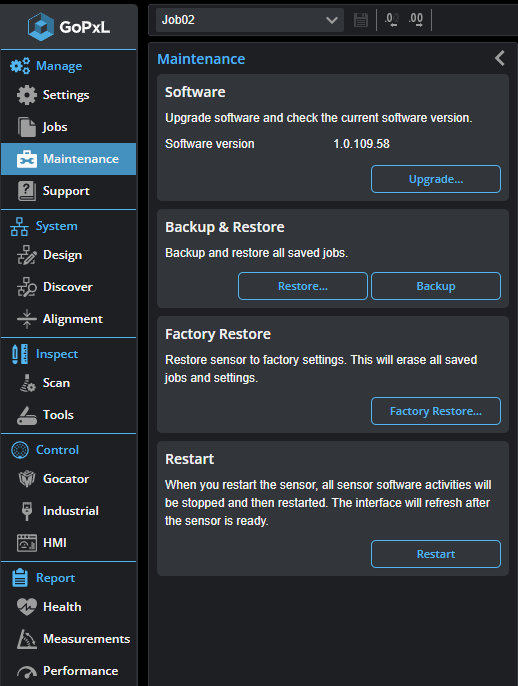Select the Scan icon under Inspect
The width and height of the screenshot is (518, 686).
(x=28, y=383)
